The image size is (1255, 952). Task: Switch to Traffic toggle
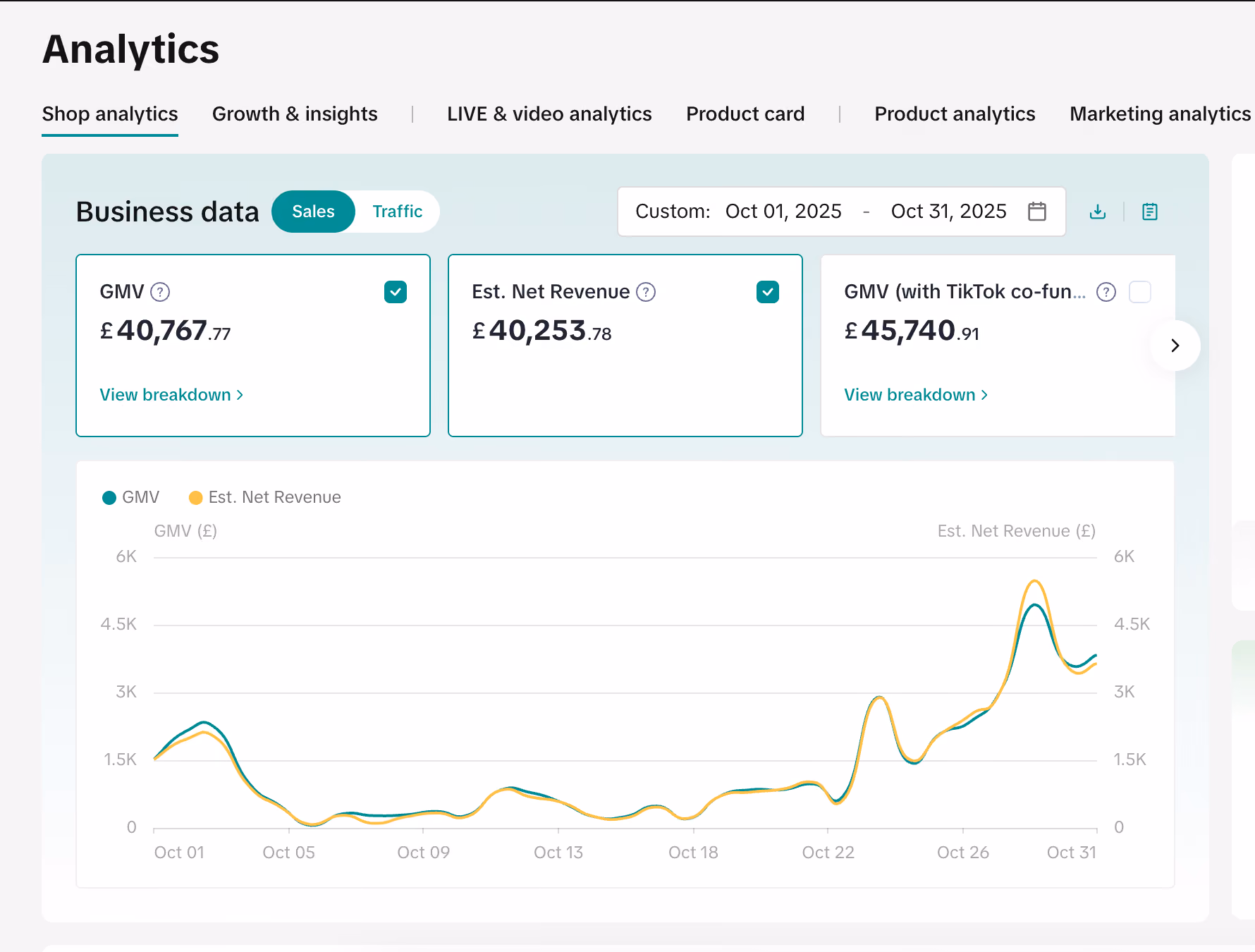(x=398, y=212)
